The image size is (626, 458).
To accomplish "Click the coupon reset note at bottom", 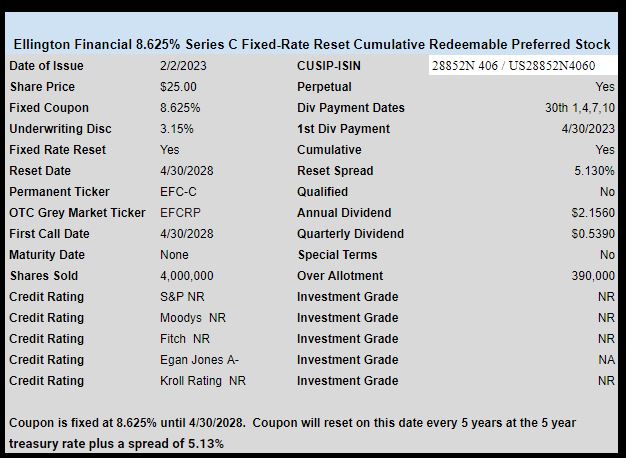I will (292, 433).
